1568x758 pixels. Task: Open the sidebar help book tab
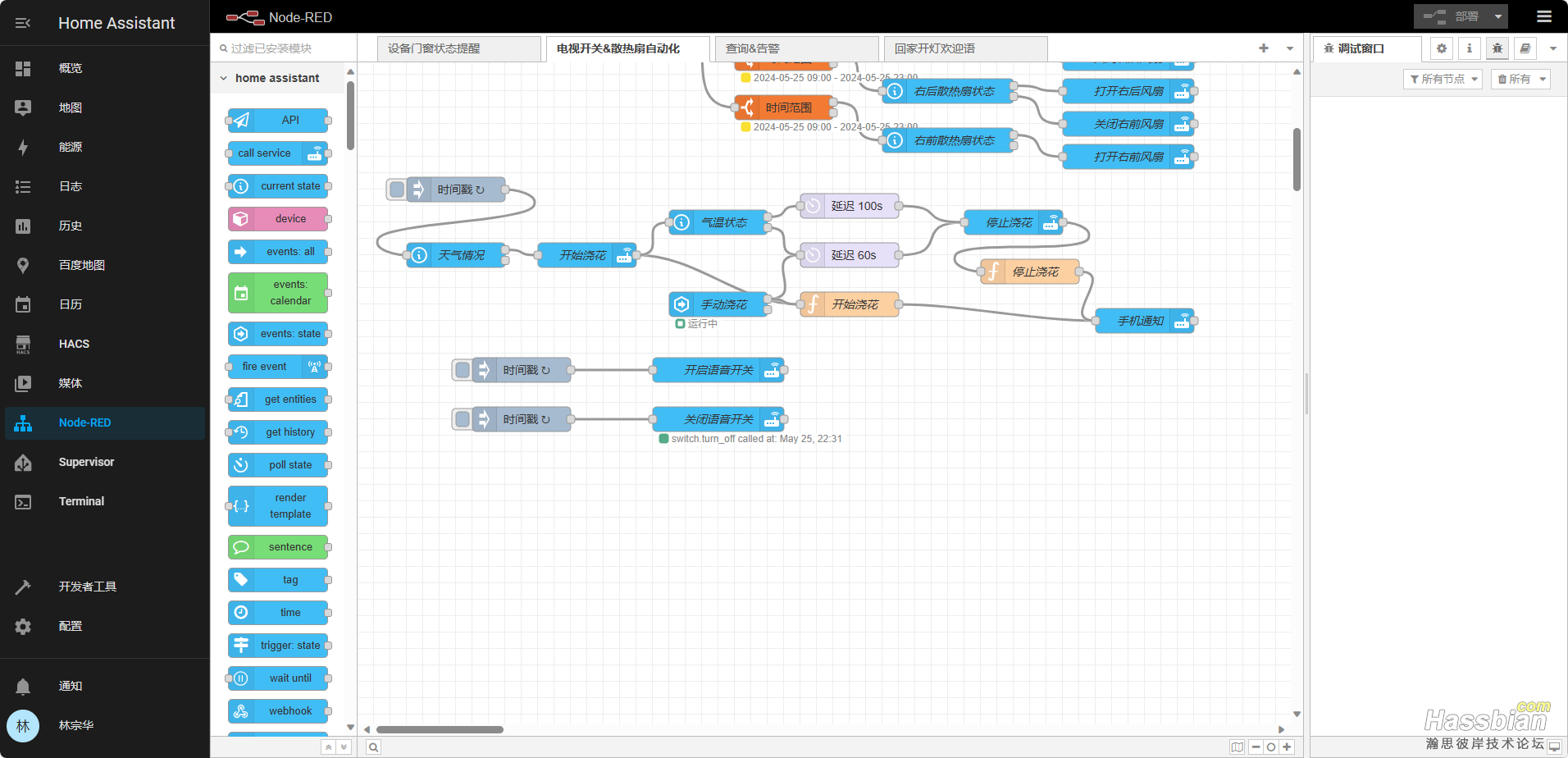point(1525,48)
